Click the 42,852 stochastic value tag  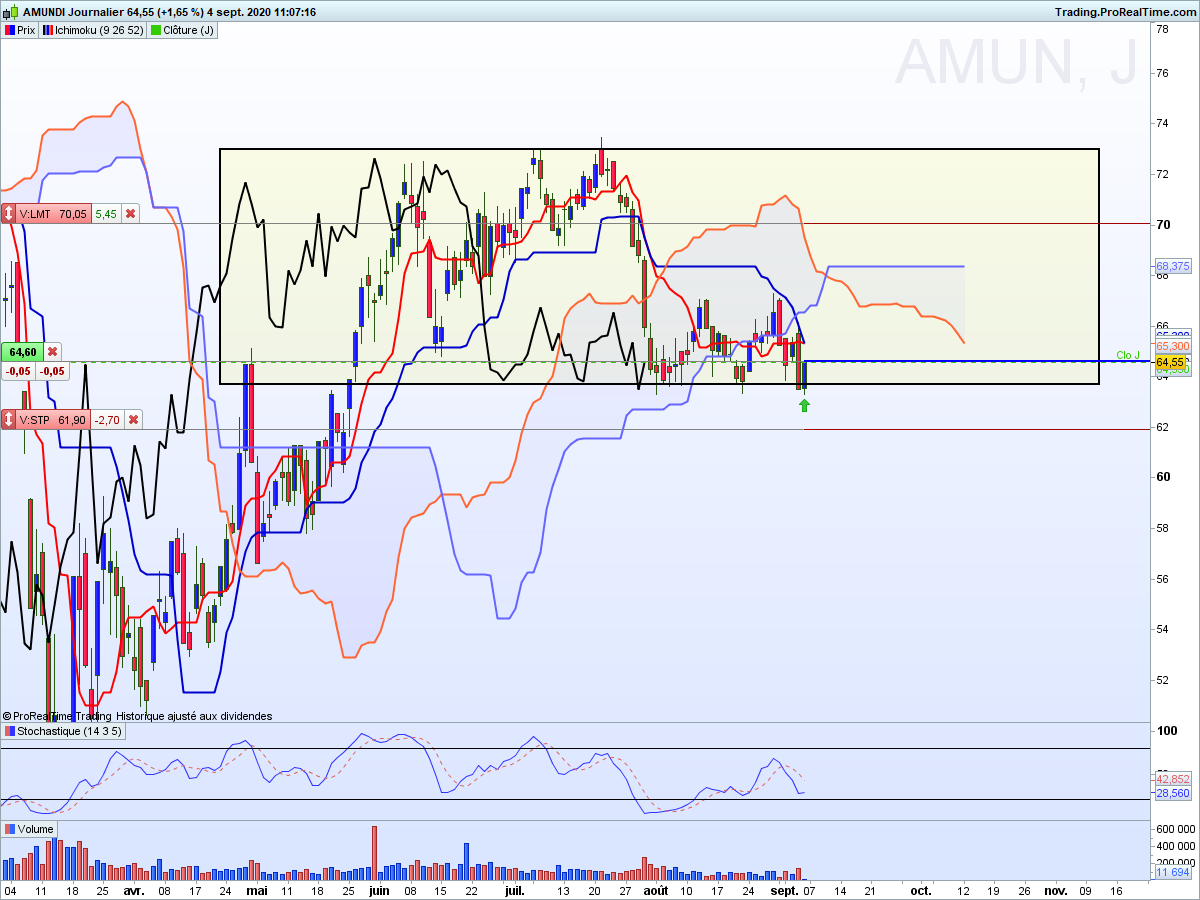(x=1172, y=779)
